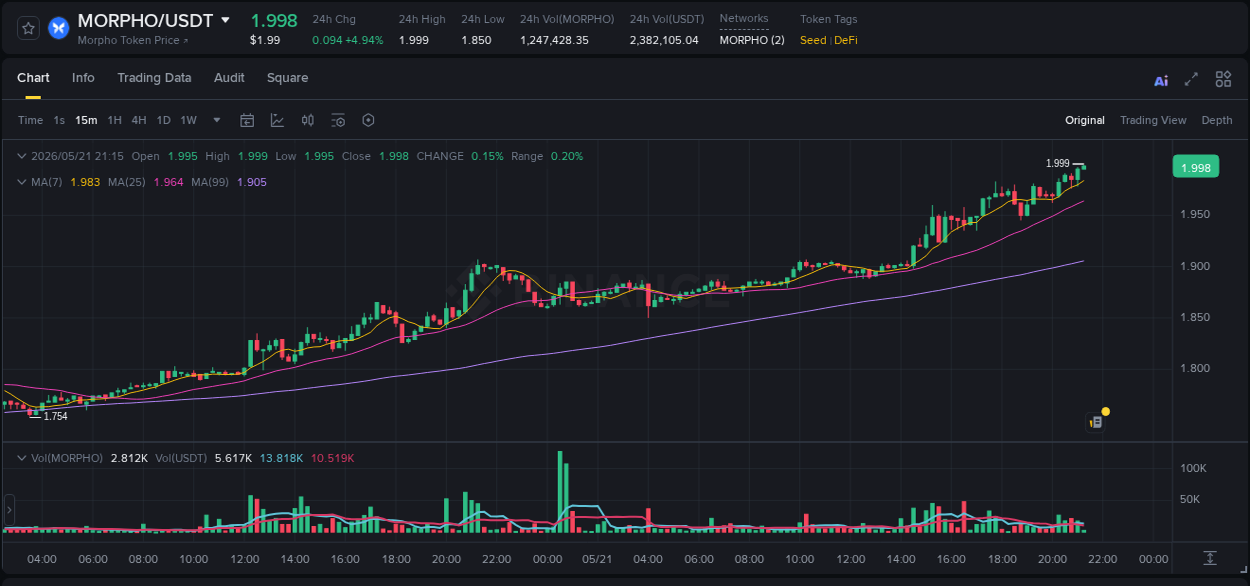Open the layout grid widgets icon
The height and width of the screenshot is (586, 1250).
click(1223, 79)
